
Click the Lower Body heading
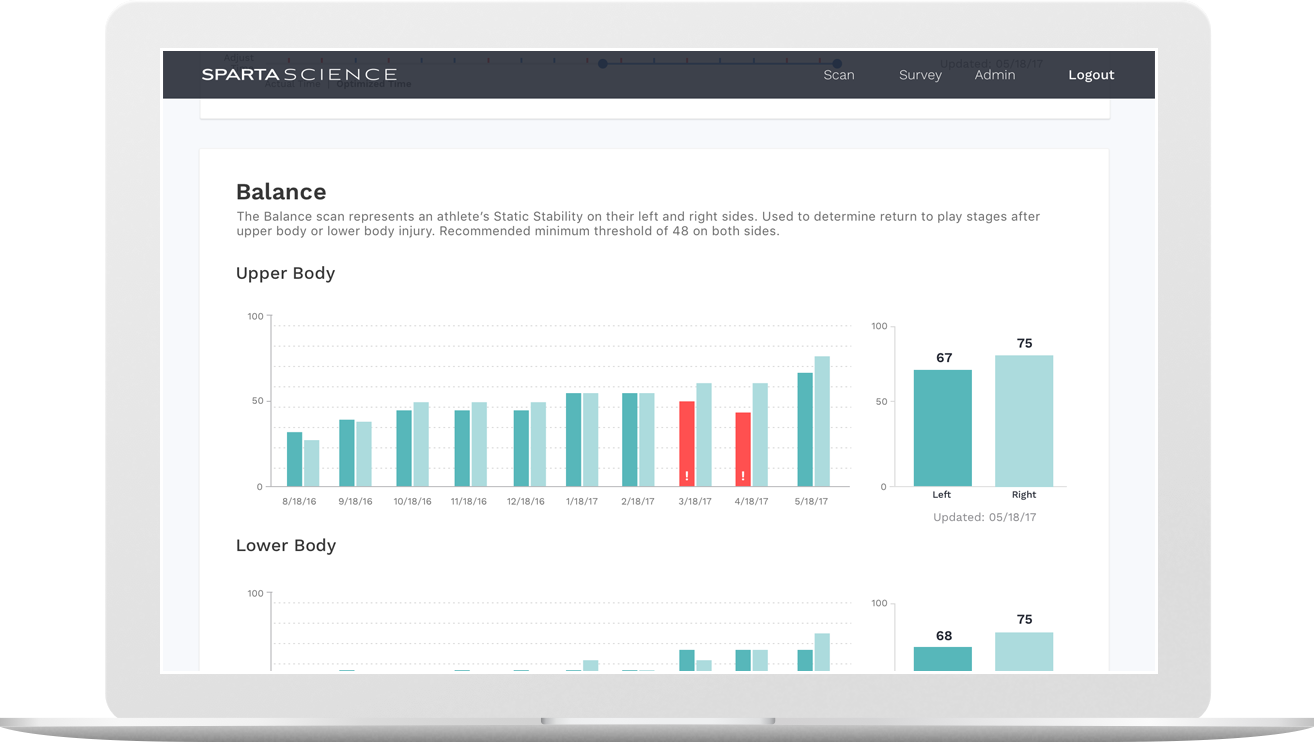pos(285,545)
